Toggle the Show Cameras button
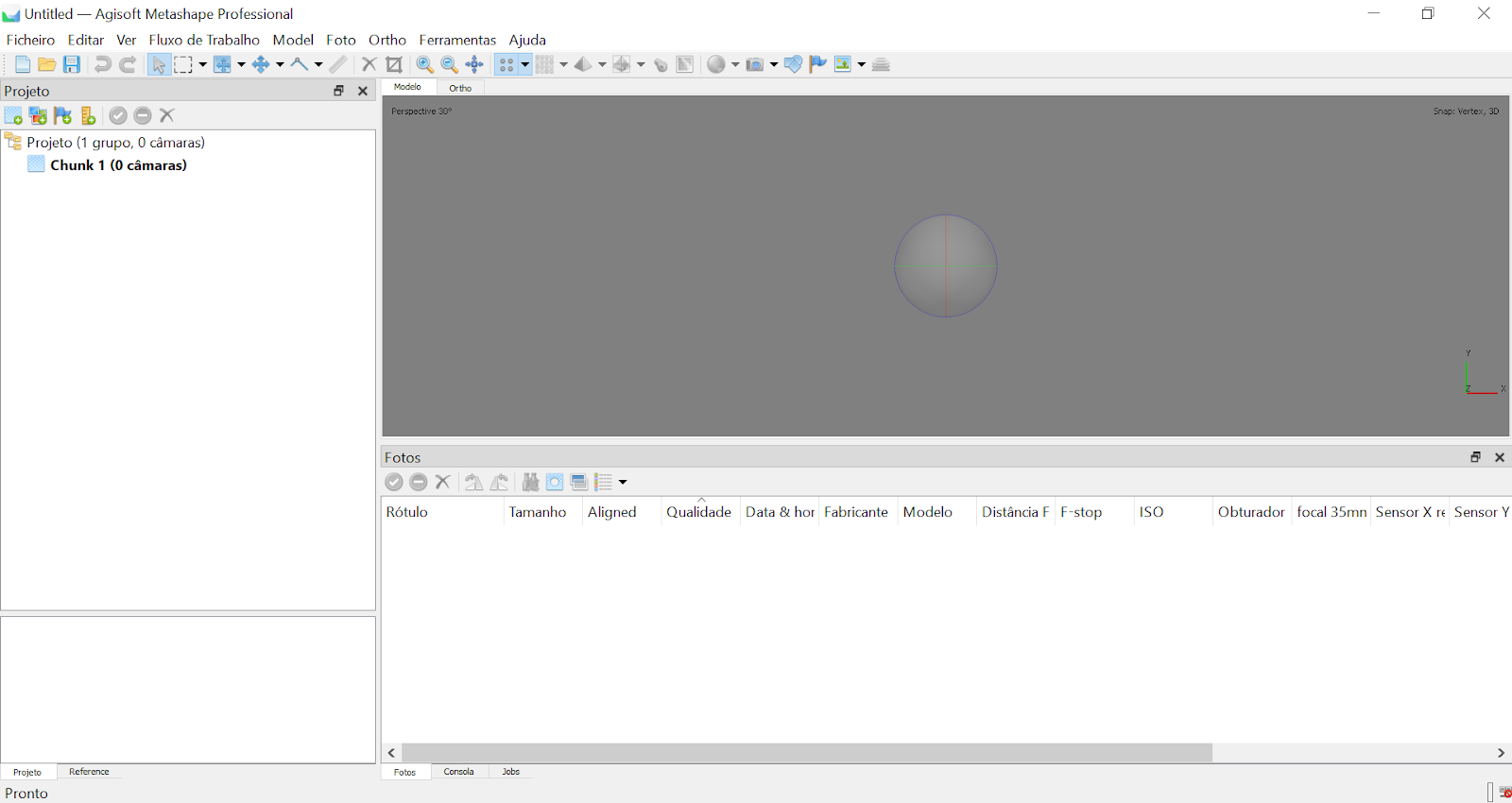The height and width of the screenshot is (803, 1512). pos(755,64)
